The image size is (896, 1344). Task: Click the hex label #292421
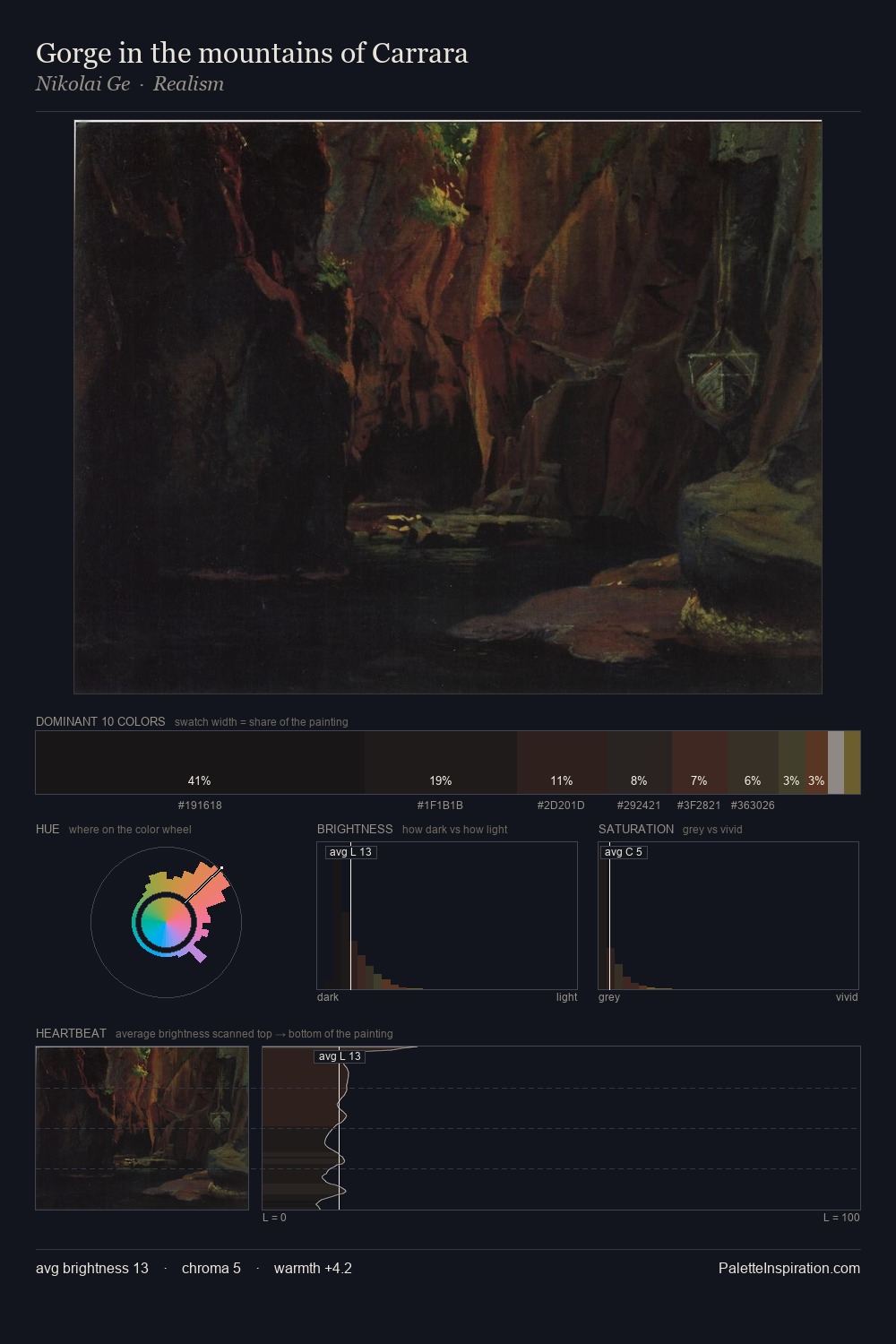point(639,806)
